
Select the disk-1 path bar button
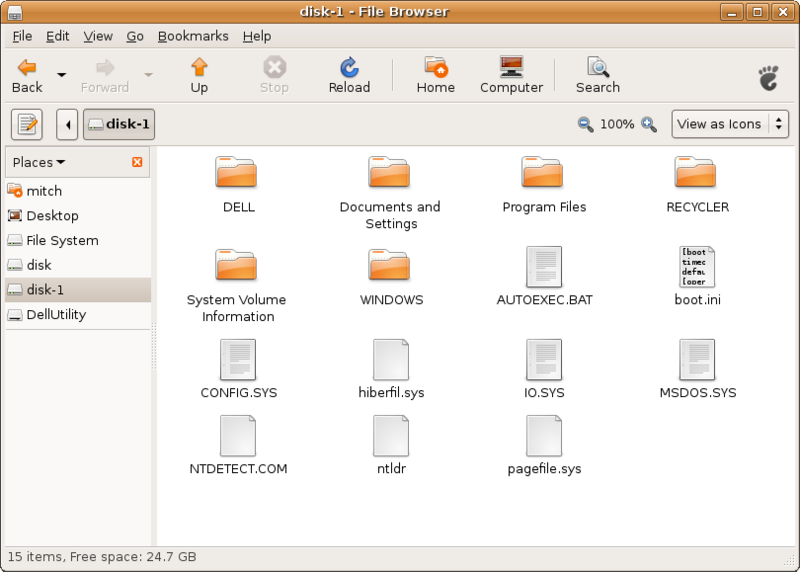tap(119, 124)
